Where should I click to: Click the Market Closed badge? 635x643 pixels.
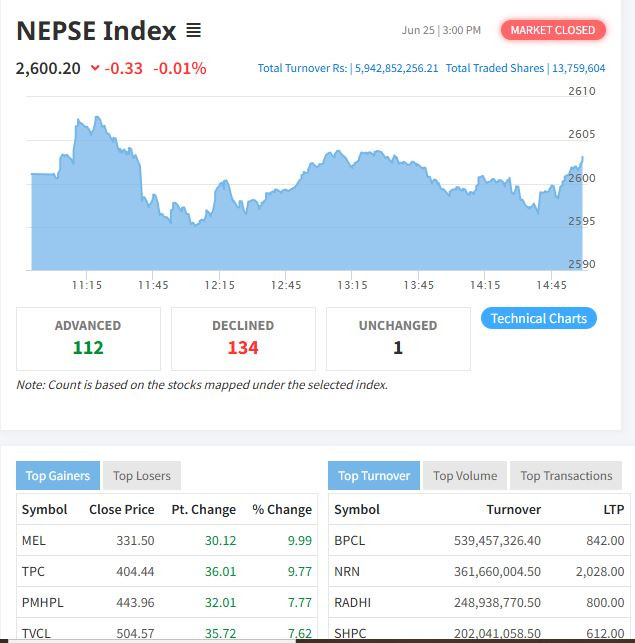(552, 30)
